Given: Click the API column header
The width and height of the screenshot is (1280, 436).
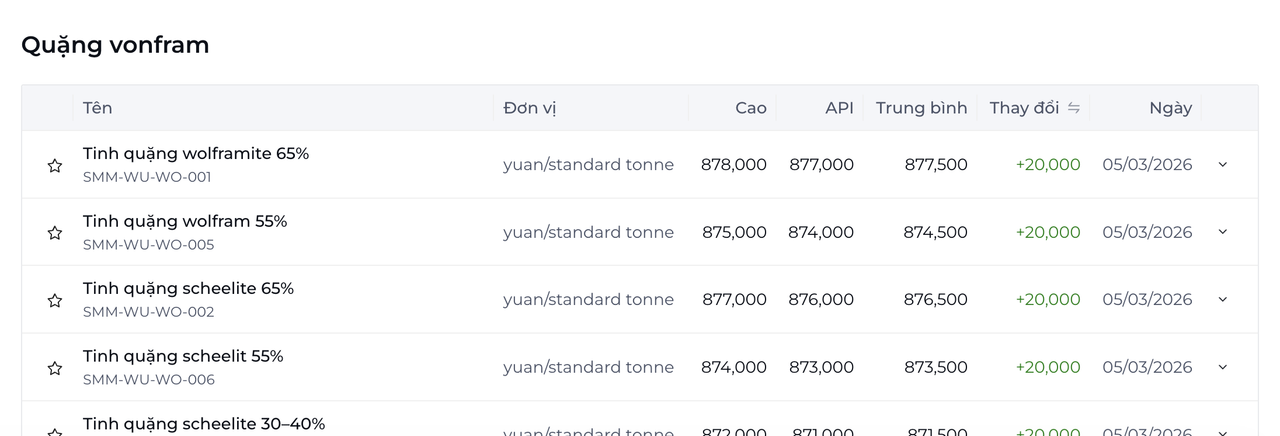Looking at the screenshot, I should pos(839,108).
